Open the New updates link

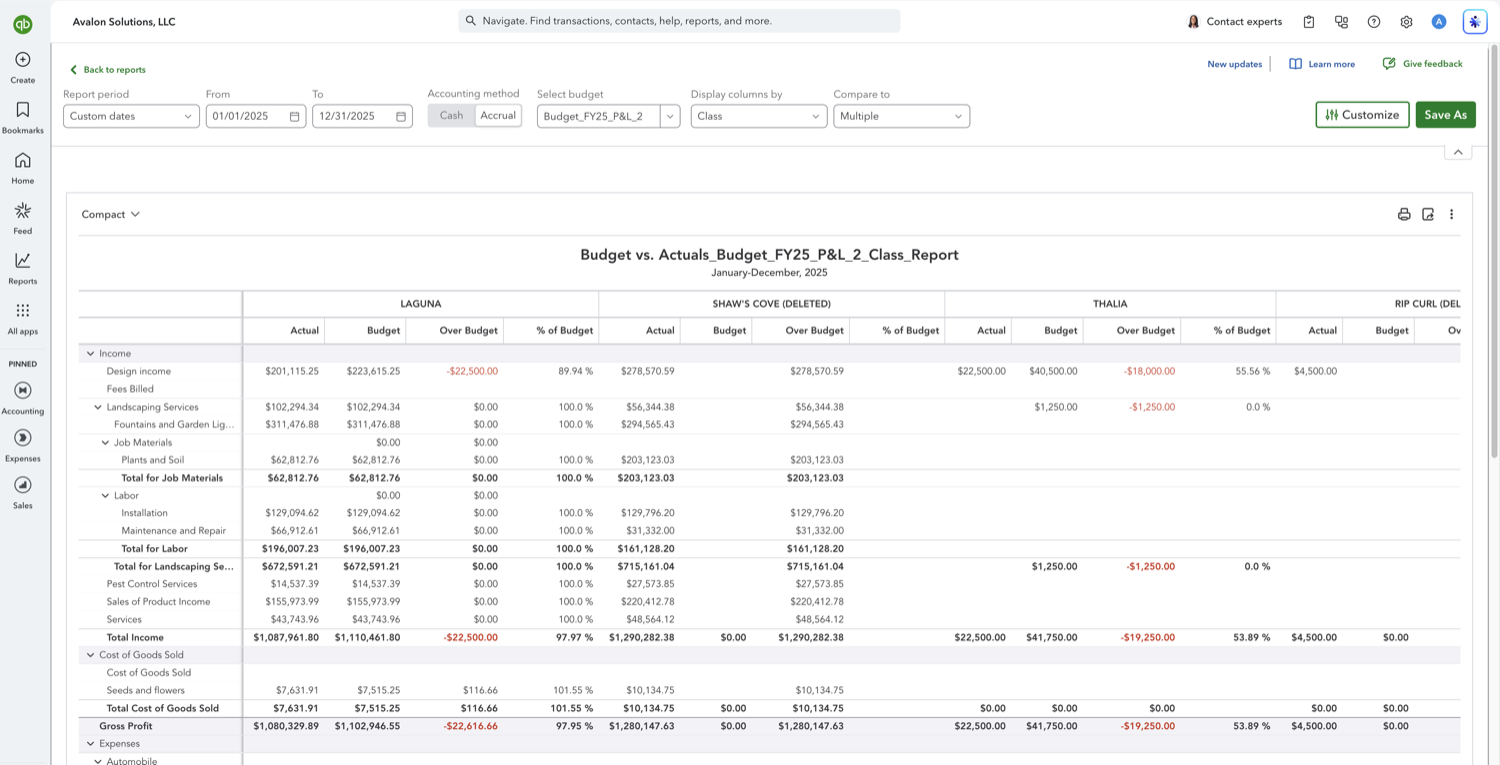1234,64
